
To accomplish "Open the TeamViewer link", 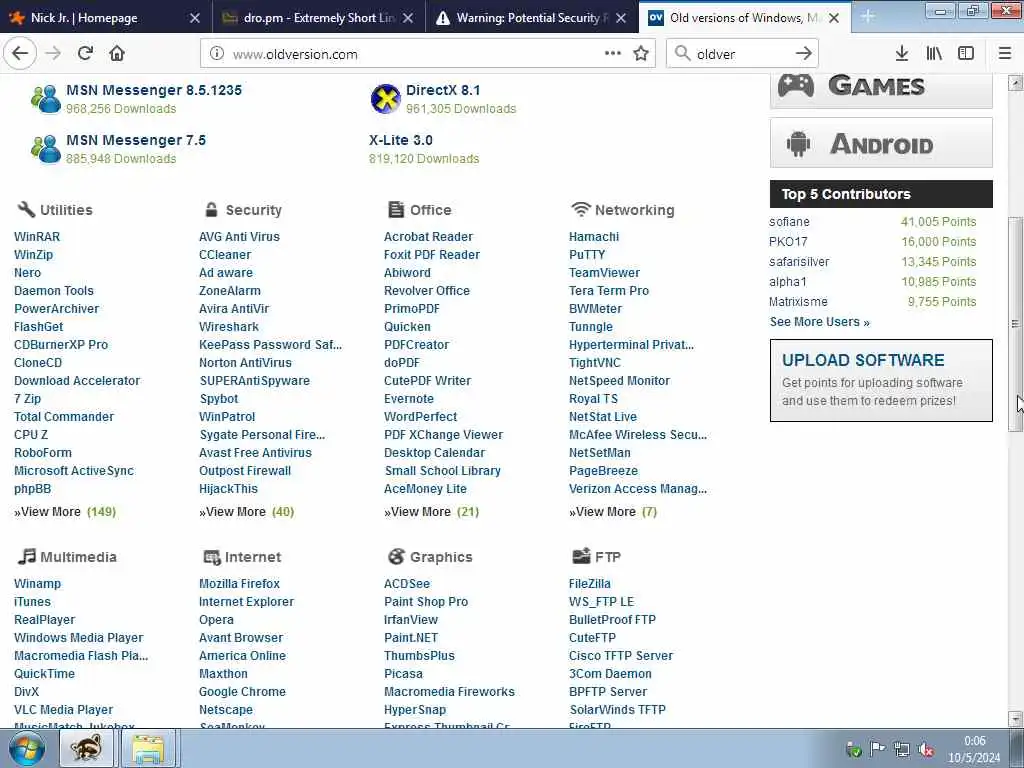I will coord(604,272).
